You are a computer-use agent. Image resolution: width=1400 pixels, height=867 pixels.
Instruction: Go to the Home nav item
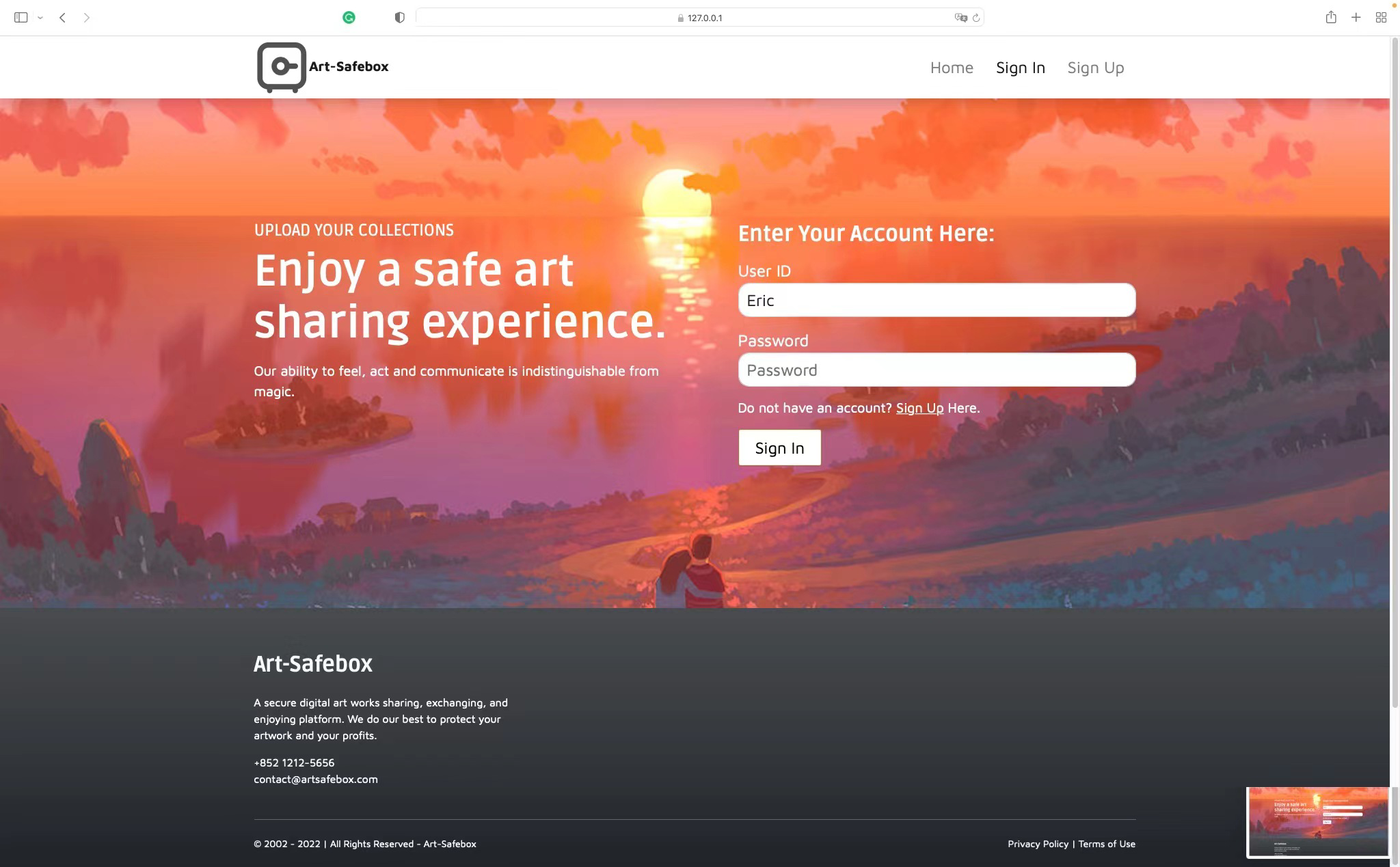tap(951, 68)
